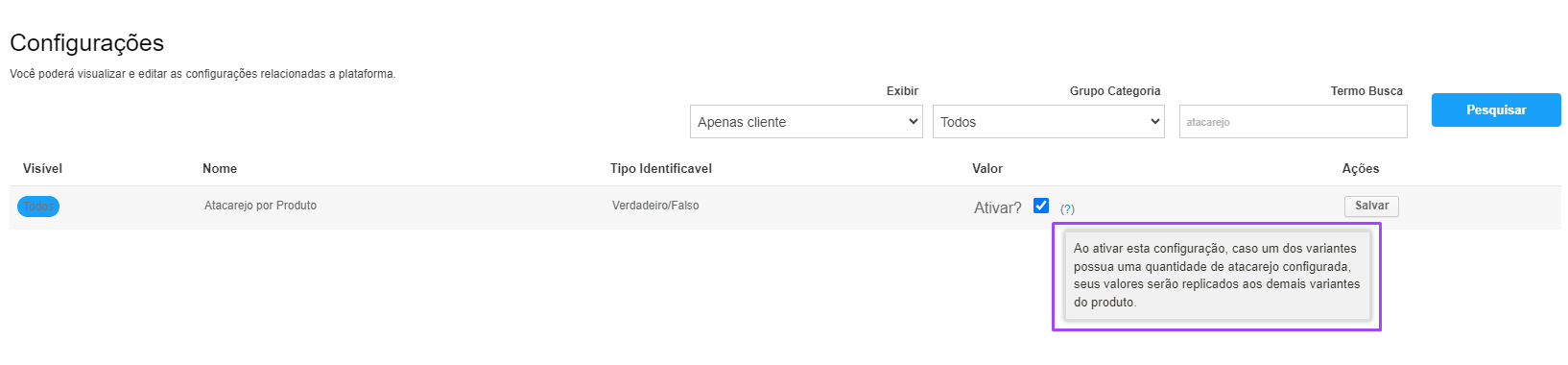This screenshot has height=365, width=1568.
Task: Focus the Termo Busca field containing atacarejo
Action: point(1293,122)
